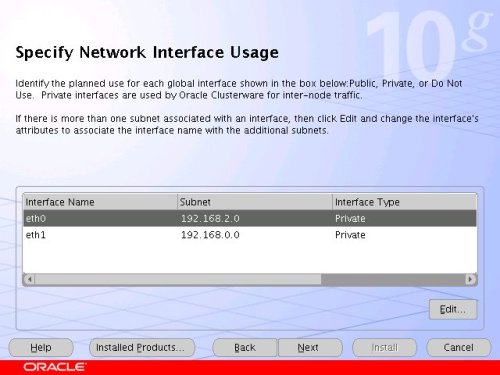This screenshot has width=500, height=375.
Task: Proceed with the Next button
Action: click(310, 348)
